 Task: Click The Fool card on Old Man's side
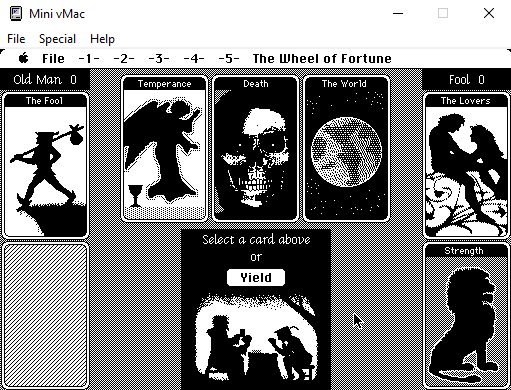pos(45,165)
